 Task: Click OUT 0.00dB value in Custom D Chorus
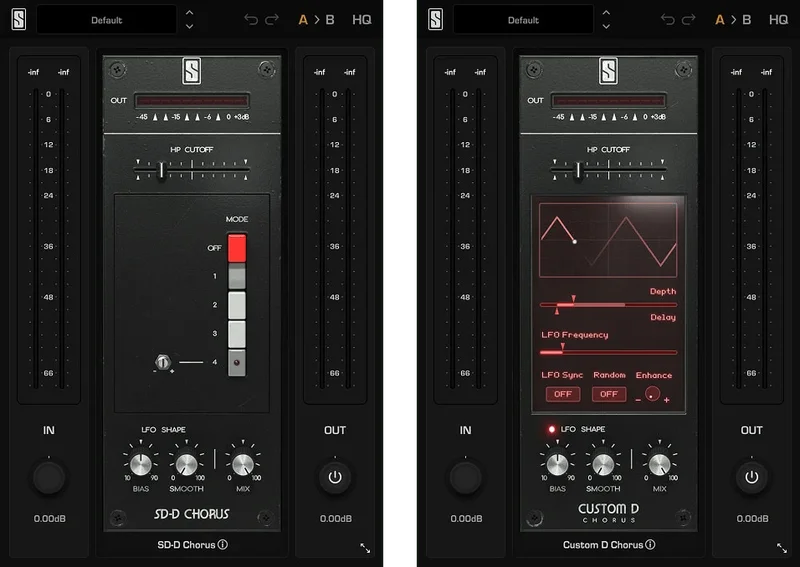point(753,519)
